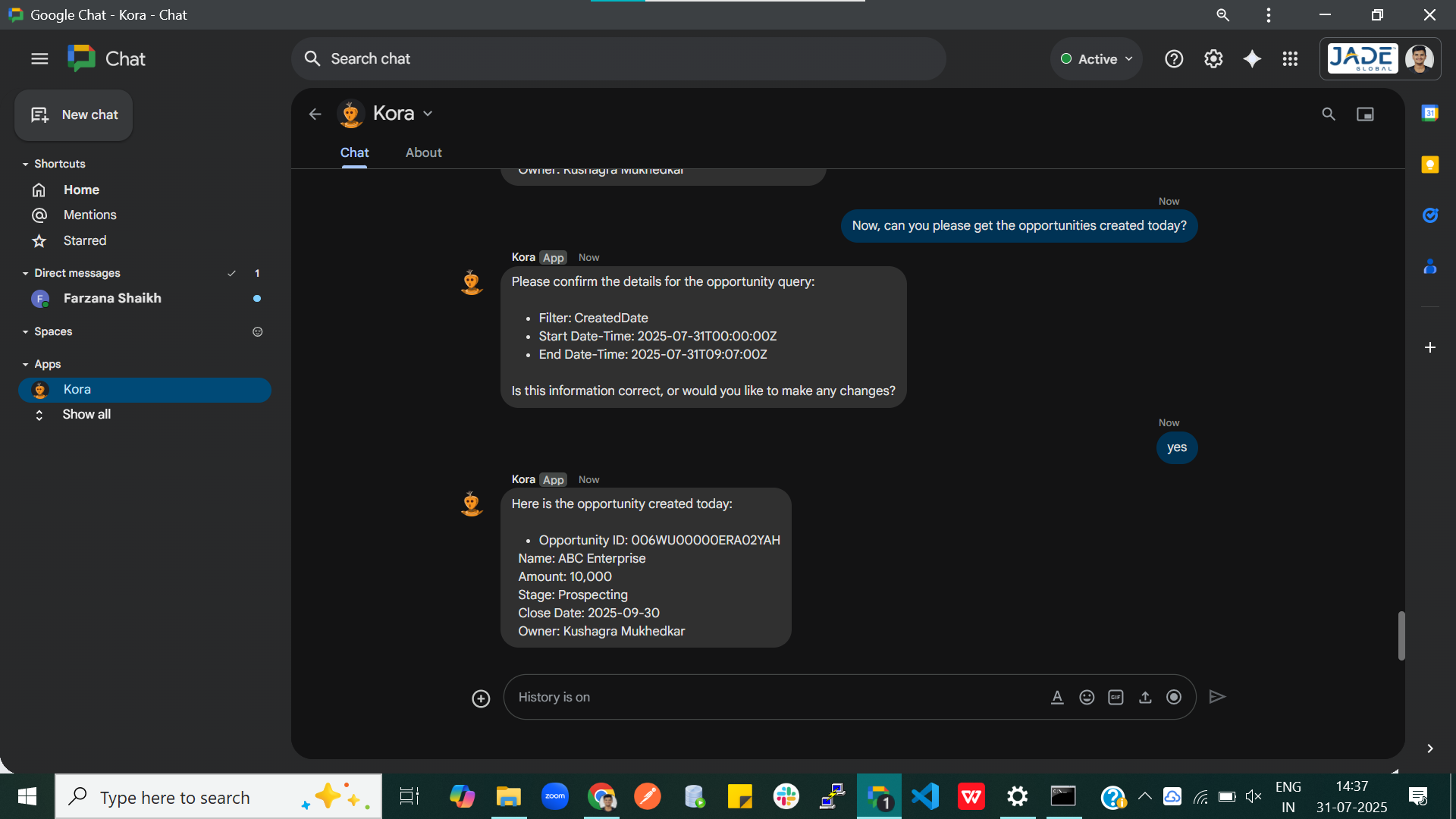This screenshot has height=819, width=1456.
Task: Select the Chat tab
Action: pyautogui.click(x=353, y=152)
